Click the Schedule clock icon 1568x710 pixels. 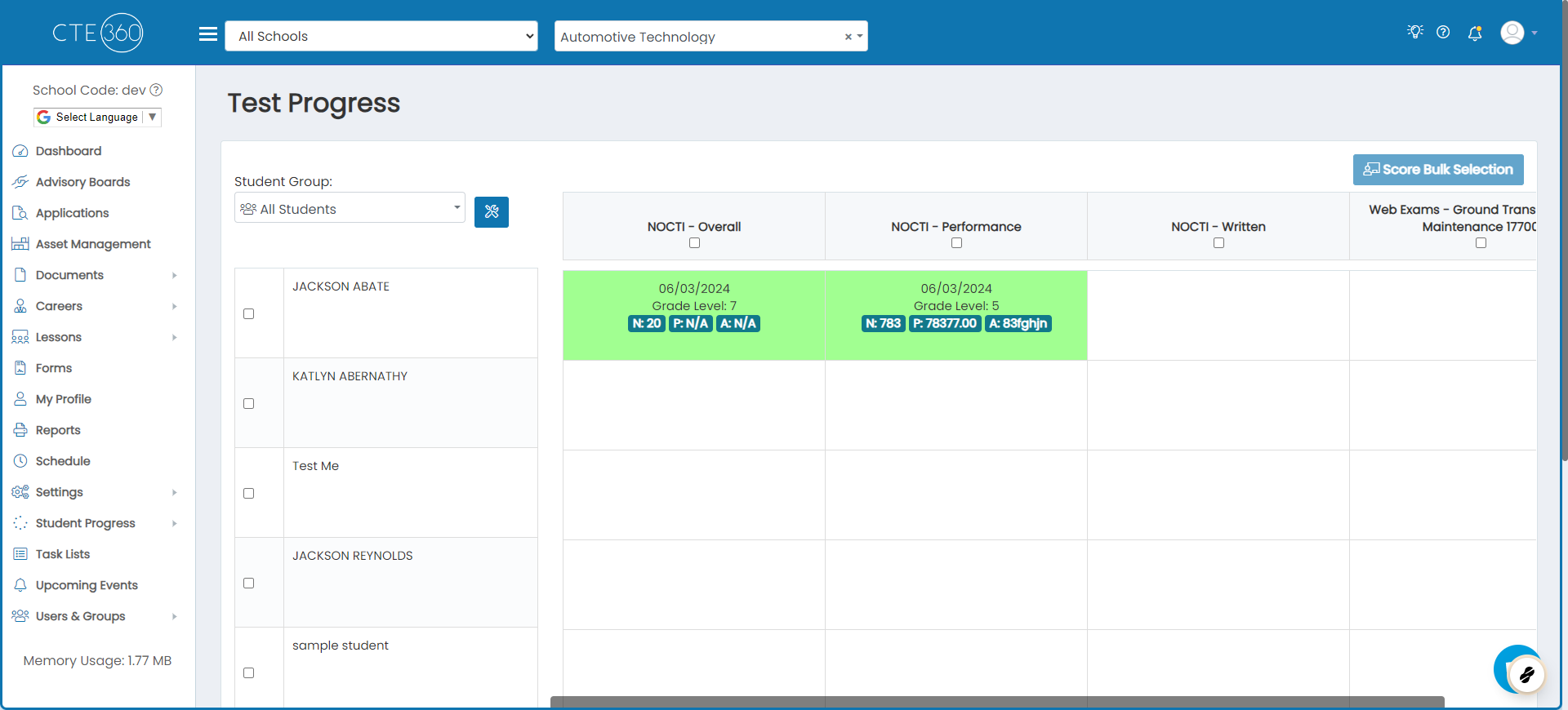(x=20, y=461)
